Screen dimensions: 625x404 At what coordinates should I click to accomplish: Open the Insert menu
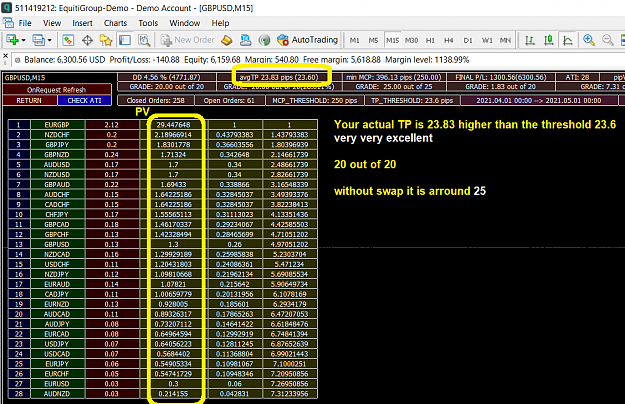[x=82, y=23]
